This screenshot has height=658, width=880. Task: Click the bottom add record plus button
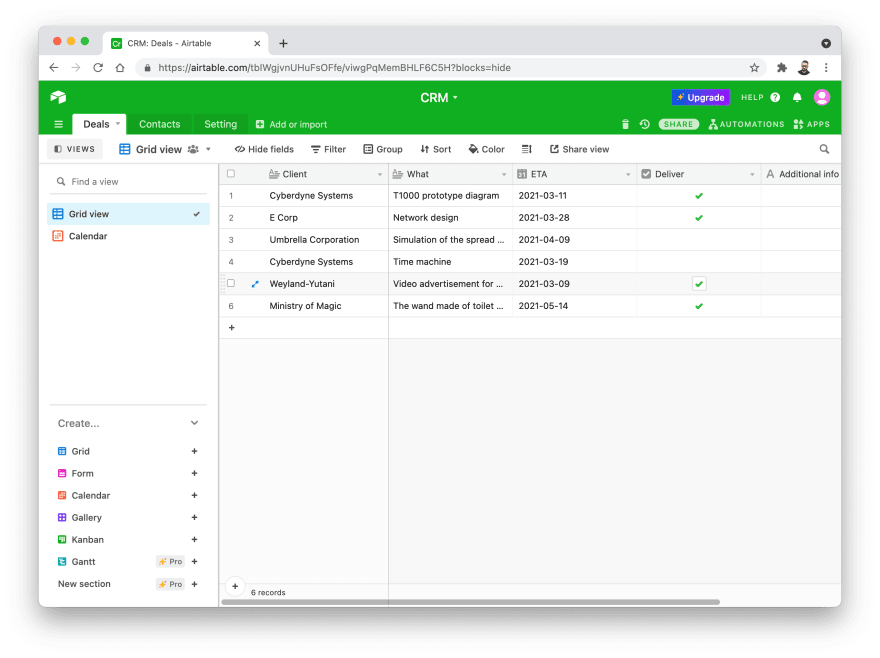(235, 586)
